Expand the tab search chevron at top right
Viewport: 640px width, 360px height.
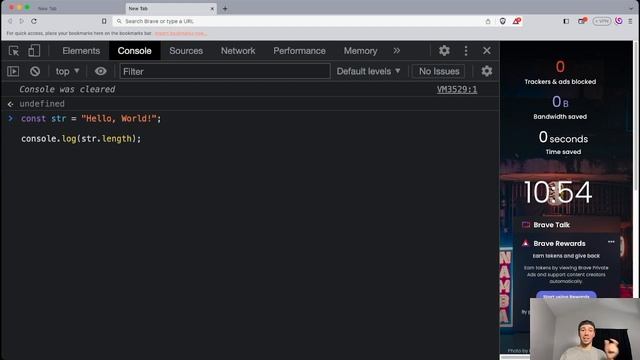tap(631, 9)
